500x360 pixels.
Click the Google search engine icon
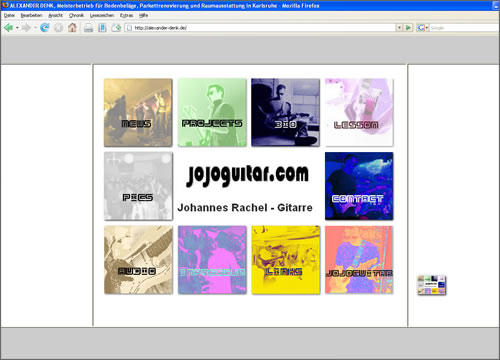click(421, 28)
